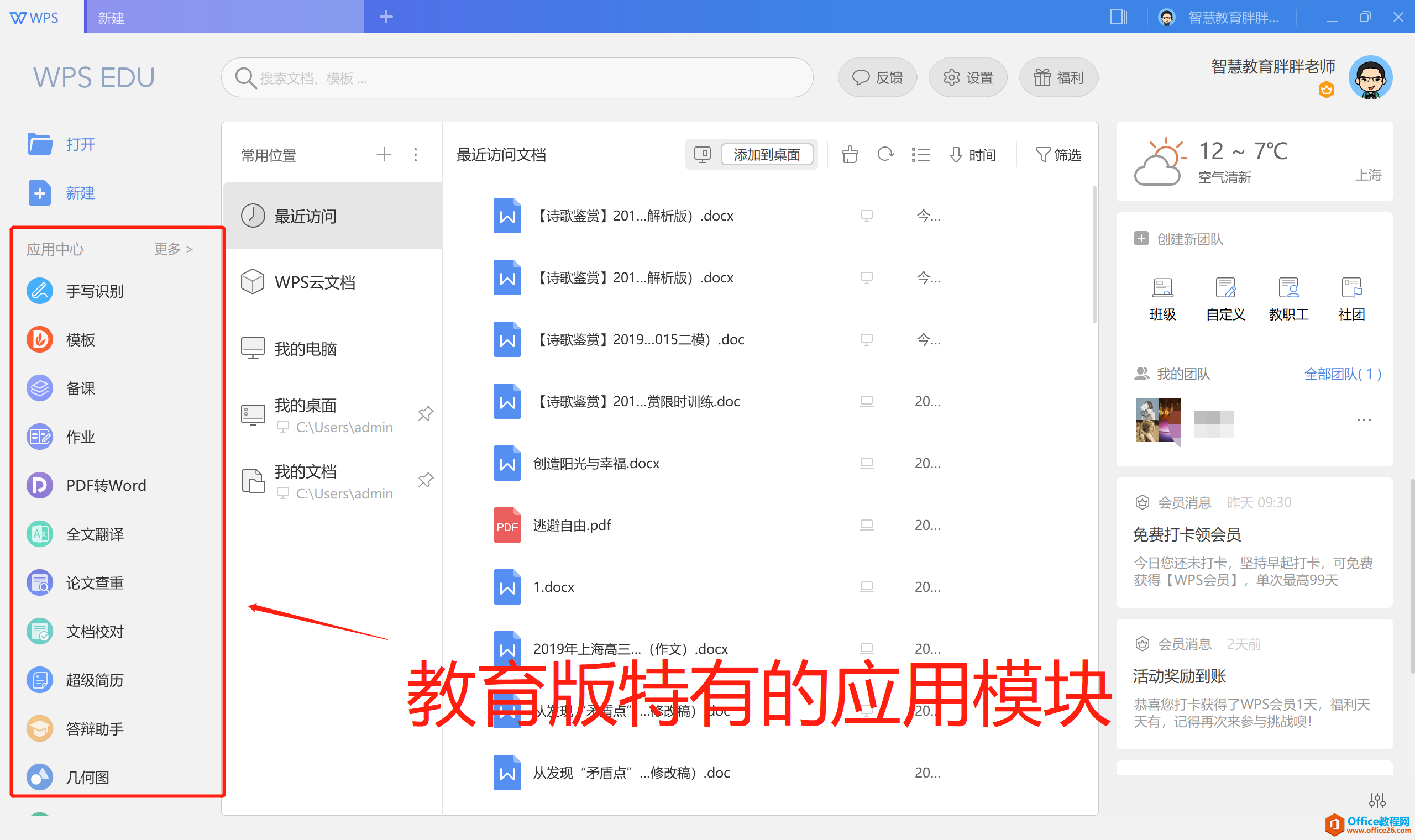The height and width of the screenshot is (840, 1415).
Task: Unpin 我的文档 location
Action: [426, 480]
